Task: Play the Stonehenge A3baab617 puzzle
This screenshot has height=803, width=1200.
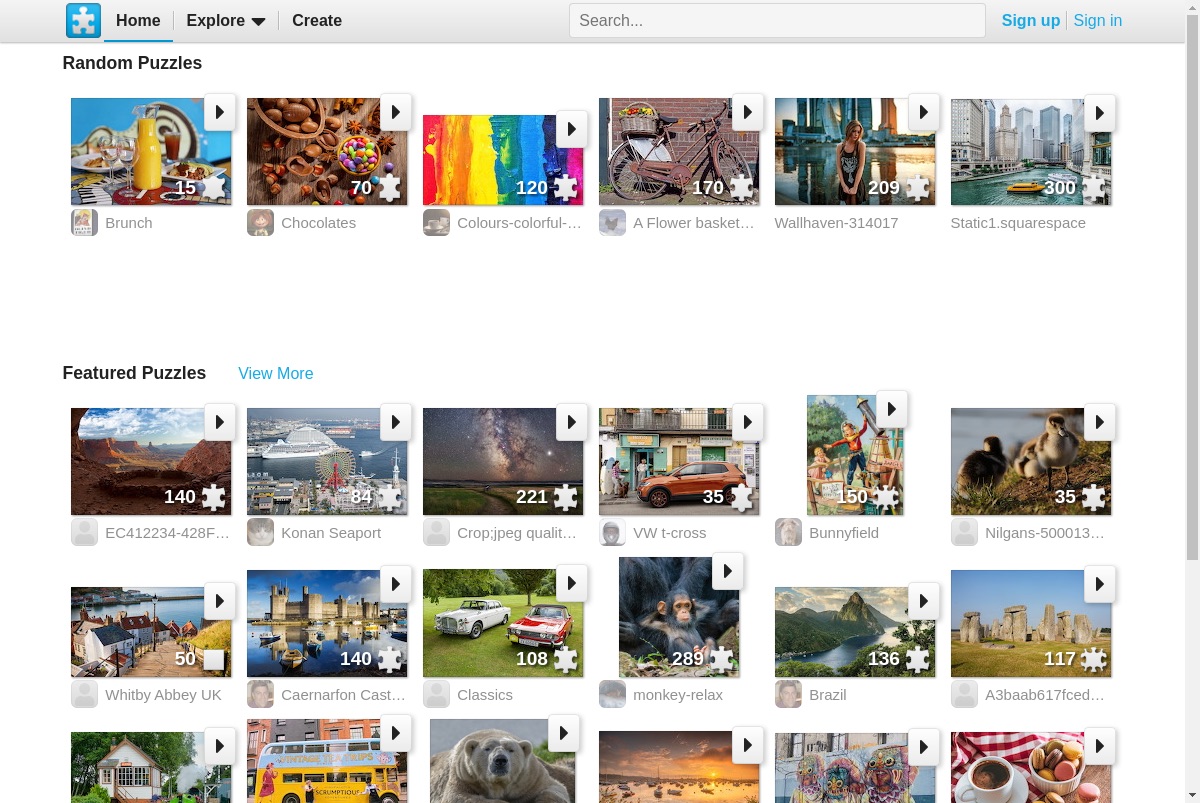Action: click(x=1100, y=584)
